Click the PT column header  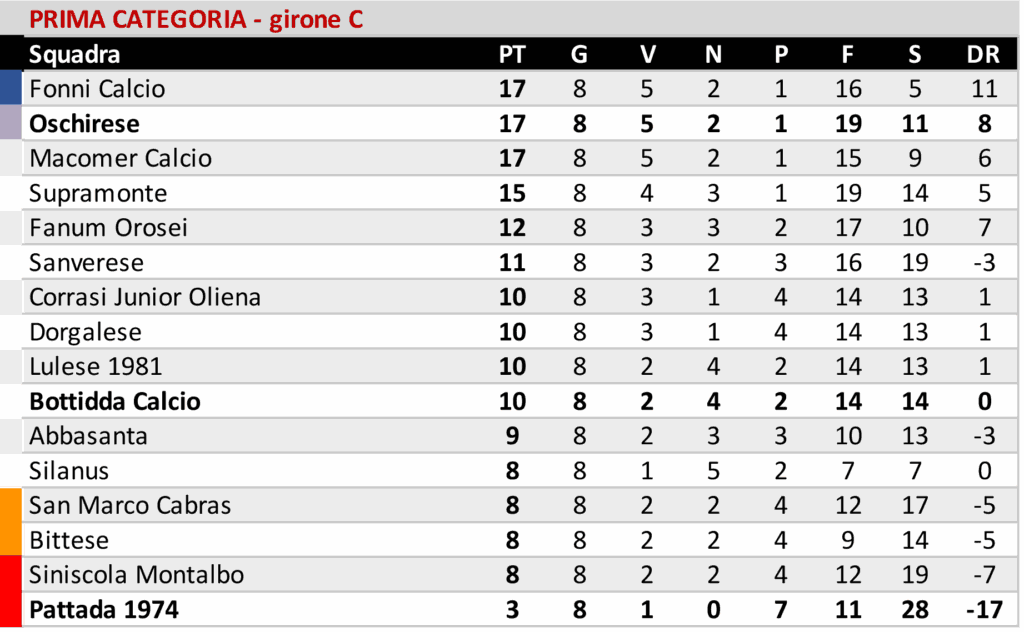pyautogui.click(x=512, y=54)
